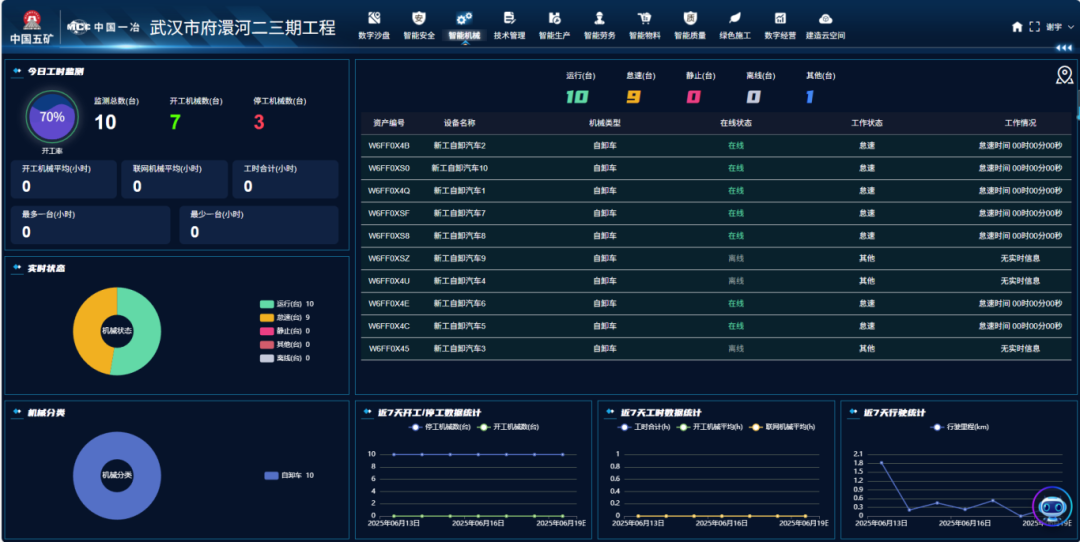Enter fullscreen mode via top-right icon

(x=1034, y=27)
